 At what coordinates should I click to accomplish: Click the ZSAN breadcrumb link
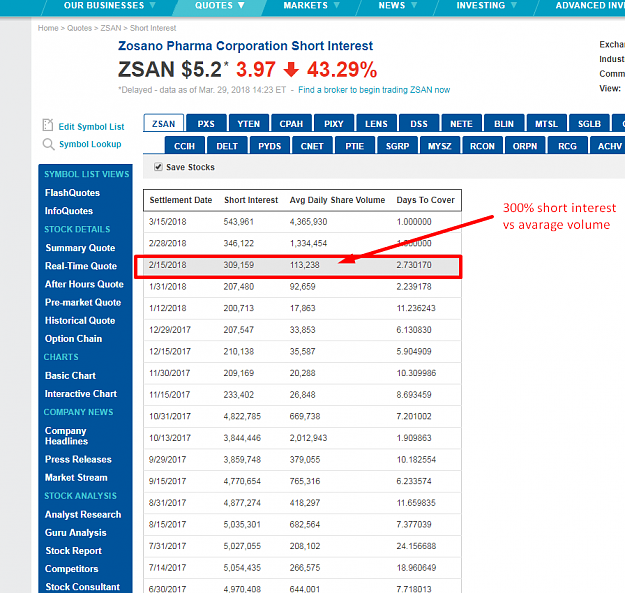[111, 28]
